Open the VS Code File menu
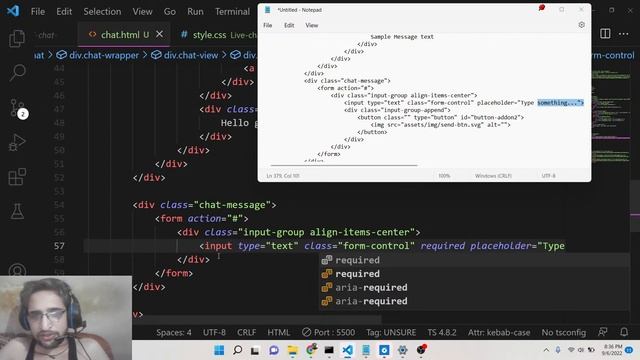This screenshot has width=640, height=360. (38, 11)
